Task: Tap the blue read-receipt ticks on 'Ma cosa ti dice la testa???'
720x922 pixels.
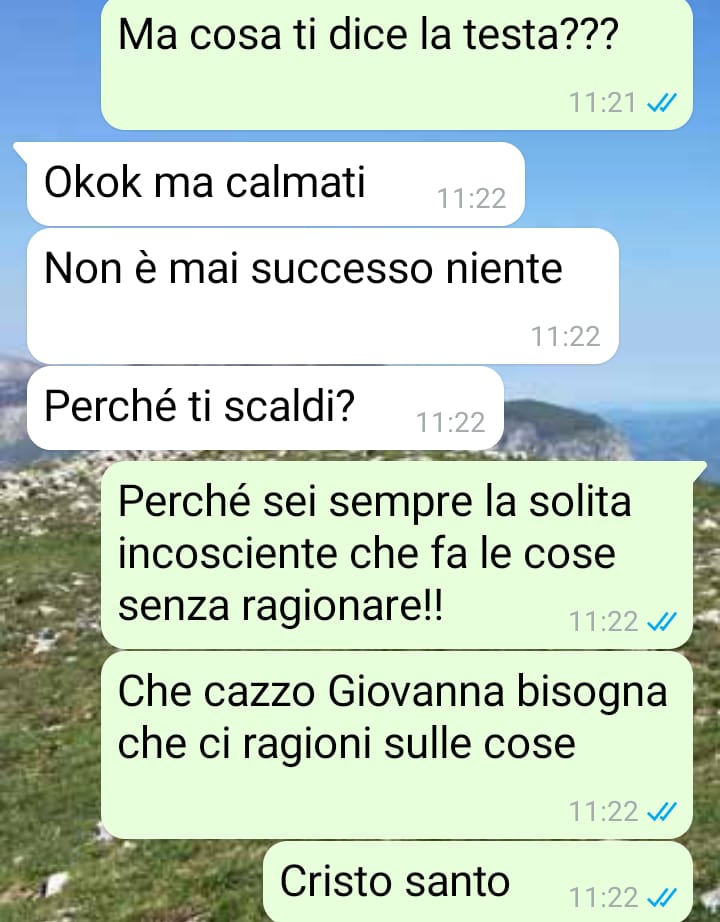Action: tap(662, 103)
